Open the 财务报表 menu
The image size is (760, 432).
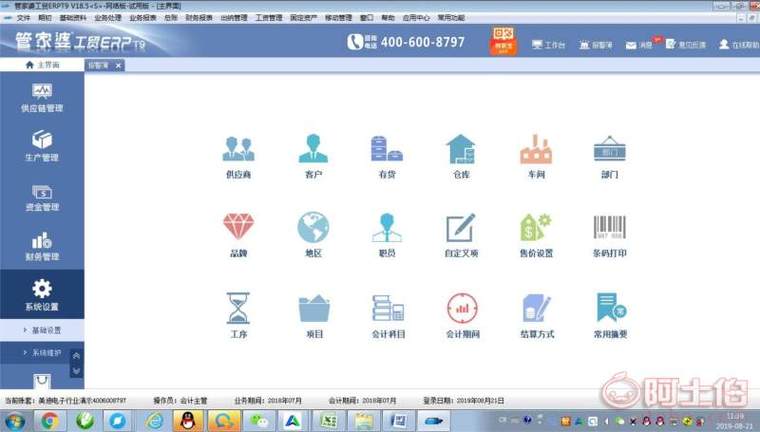(x=199, y=17)
